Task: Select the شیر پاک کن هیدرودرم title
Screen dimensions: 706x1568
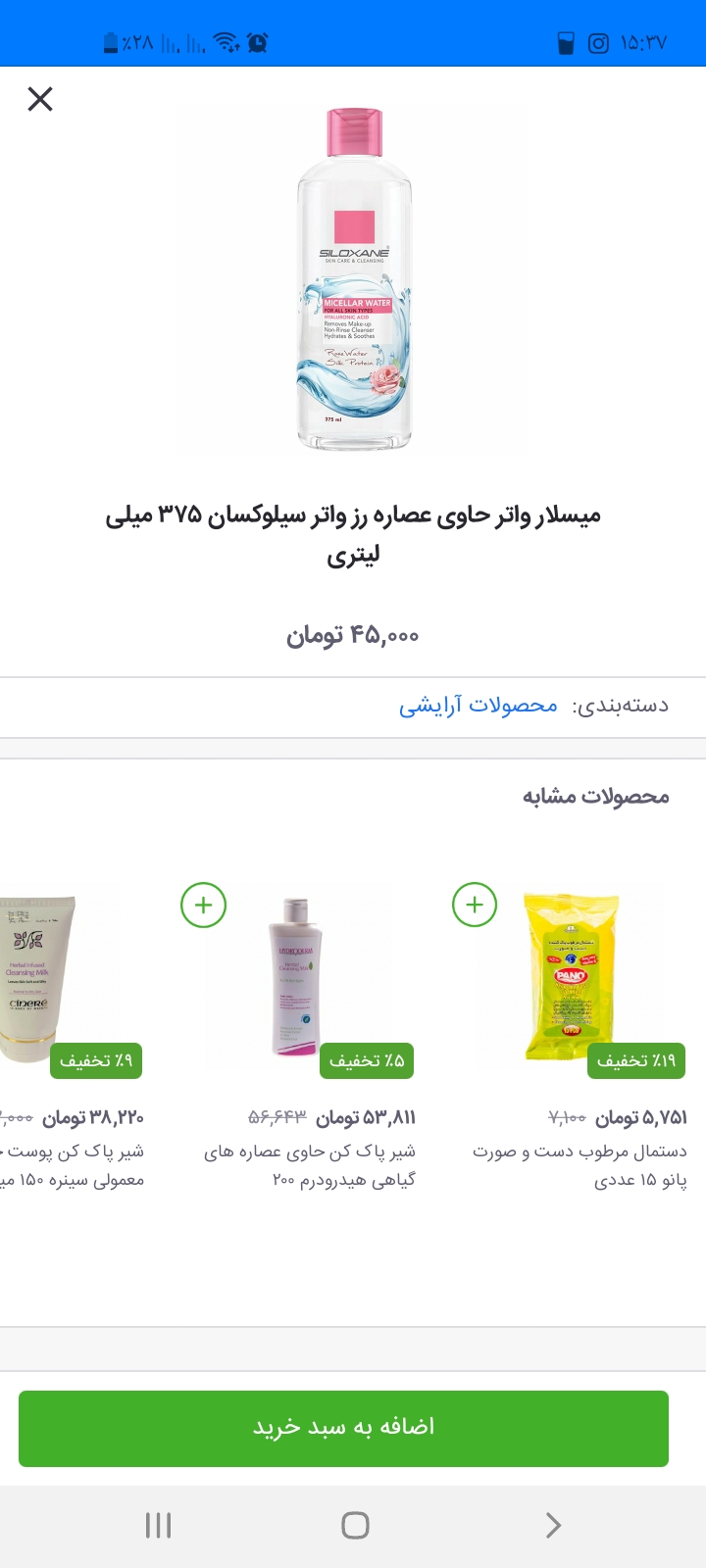Action: pyautogui.click(x=310, y=1165)
